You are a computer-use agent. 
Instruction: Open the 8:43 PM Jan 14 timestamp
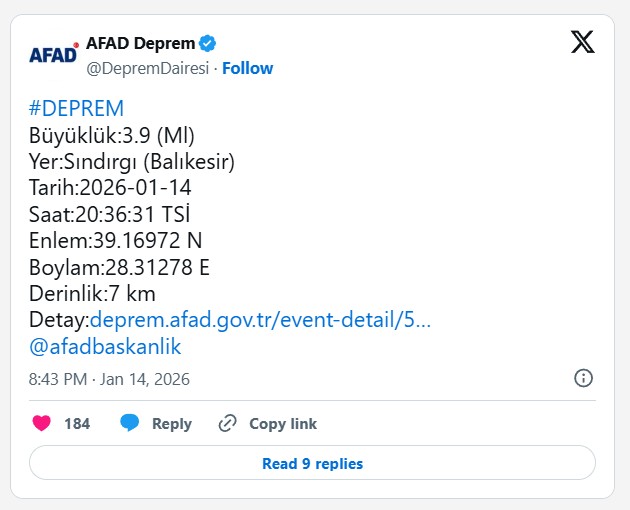click(x=109, y=379)
